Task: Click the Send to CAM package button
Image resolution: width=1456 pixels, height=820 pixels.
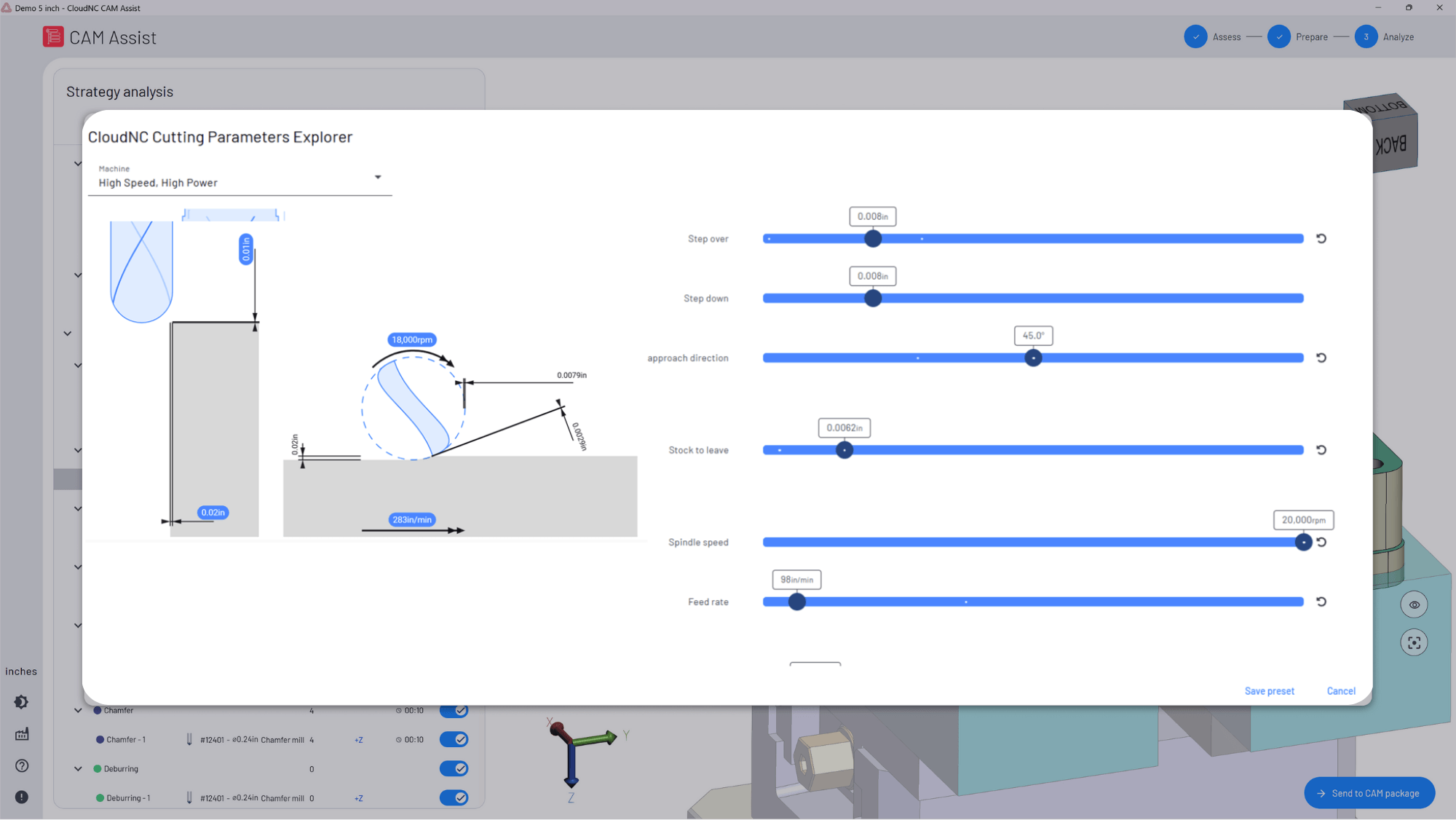Action: click(1369, 793)
